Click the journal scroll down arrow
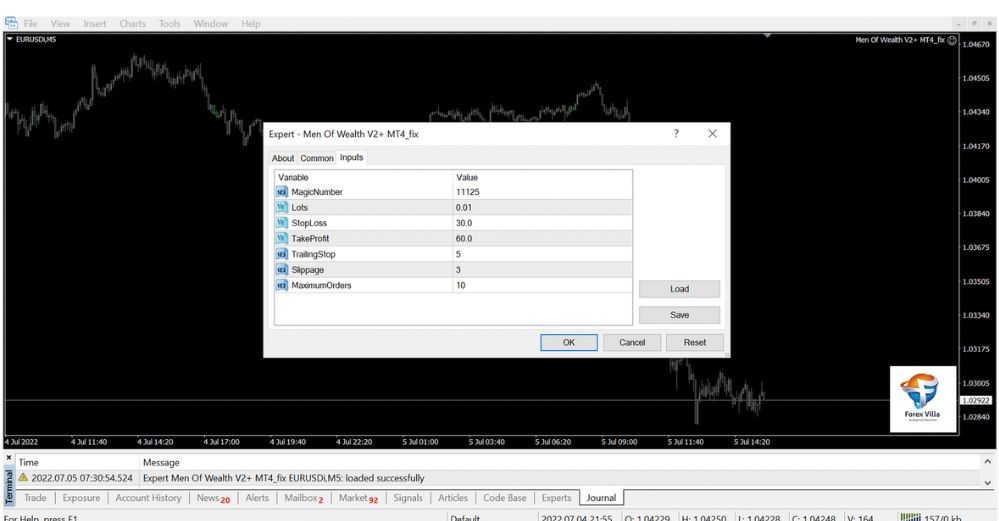This screenshot has height=521, width=999. click(987, 482)
